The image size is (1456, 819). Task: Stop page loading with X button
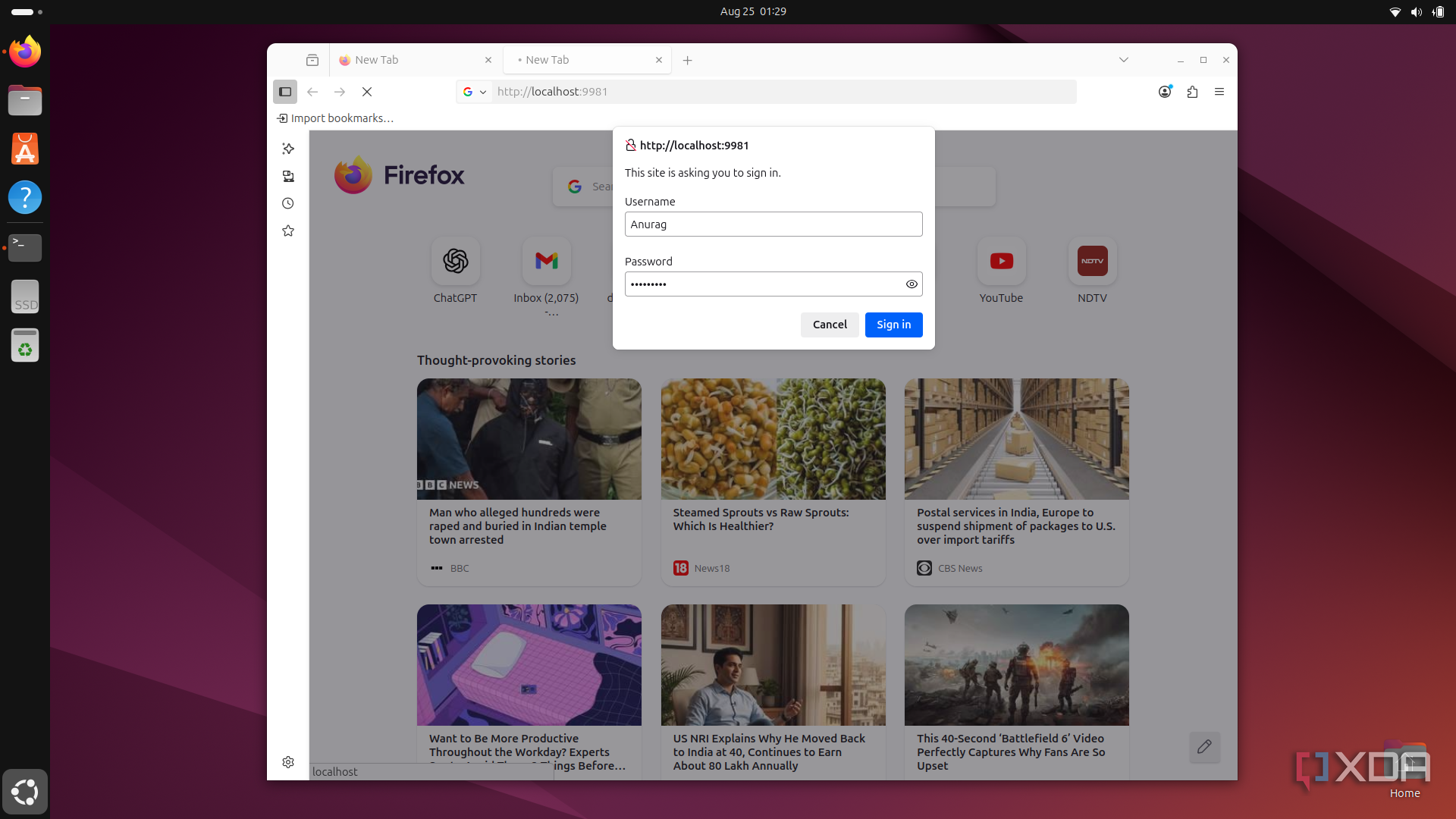tap(367, 92)
